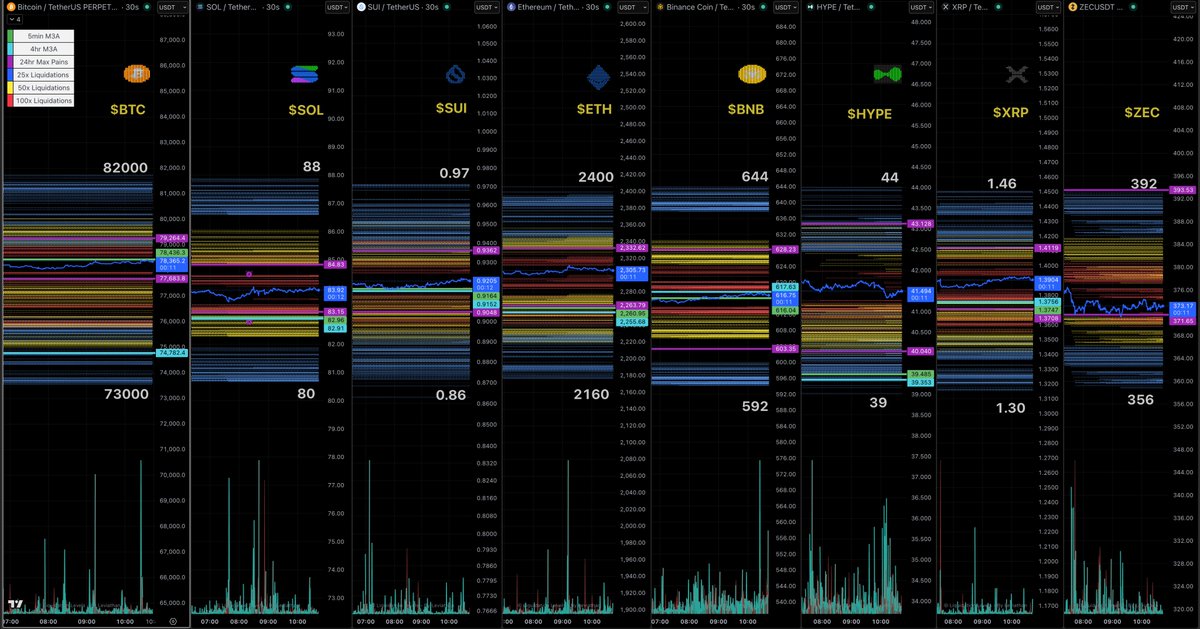
Task: Click the Binance Coin symbol icon in the BNB chart header
Action: pos(661,6)
